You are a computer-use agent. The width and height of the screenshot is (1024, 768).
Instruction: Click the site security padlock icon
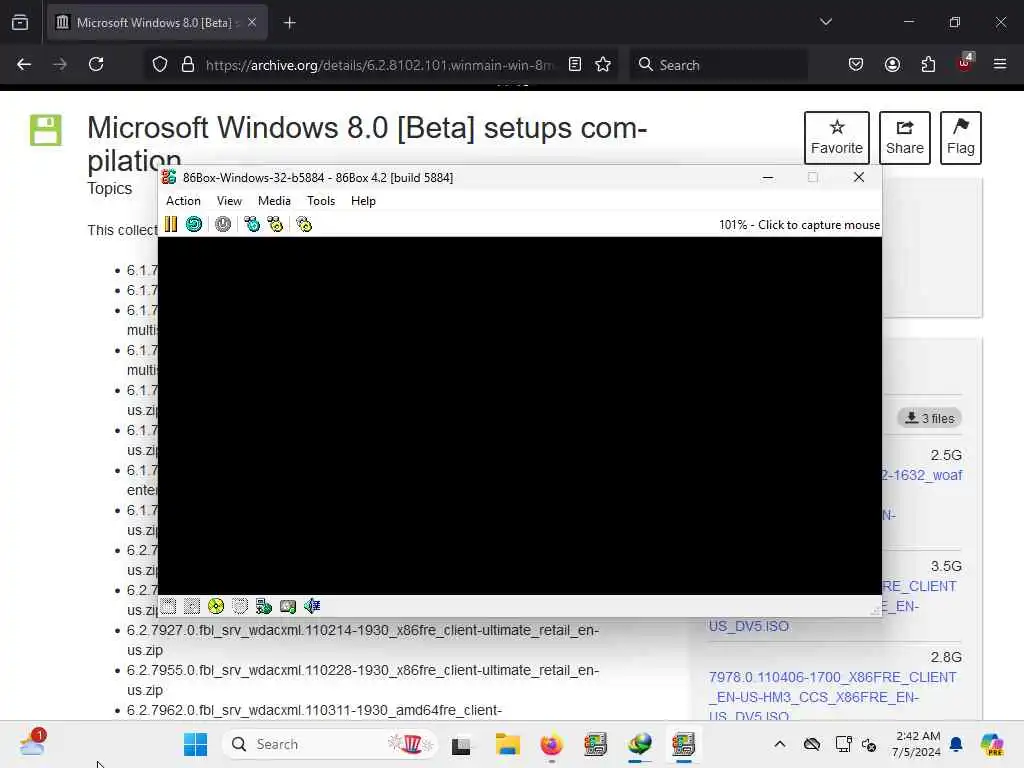pyautogui.click(x=188, y=65)
